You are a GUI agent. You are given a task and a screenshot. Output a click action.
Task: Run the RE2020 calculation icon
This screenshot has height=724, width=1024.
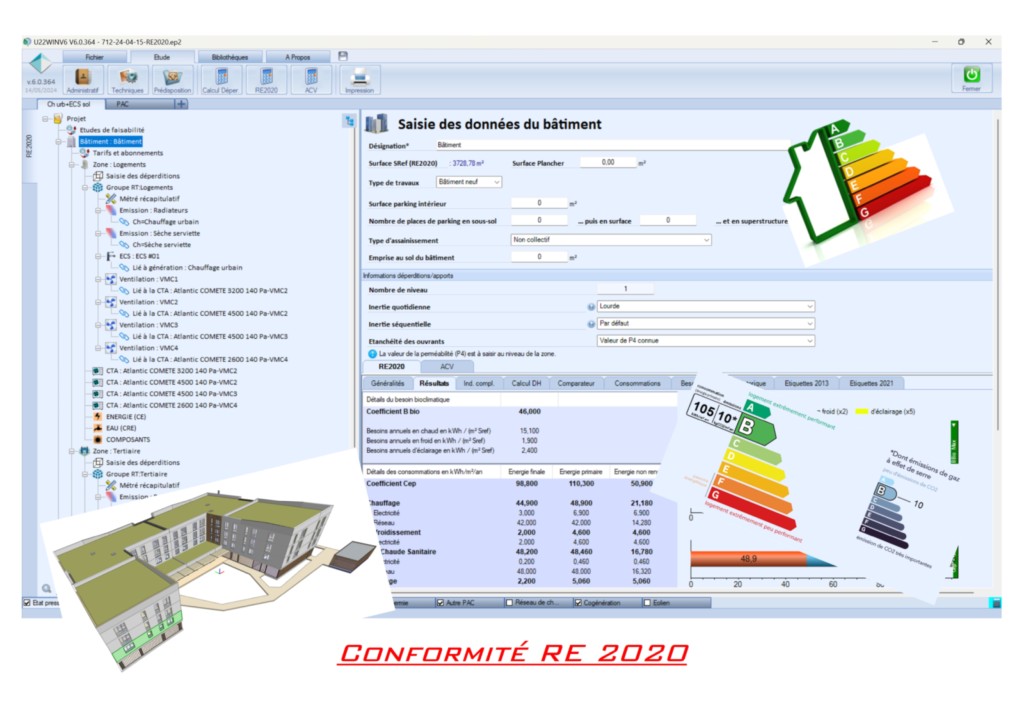point(266,80)
